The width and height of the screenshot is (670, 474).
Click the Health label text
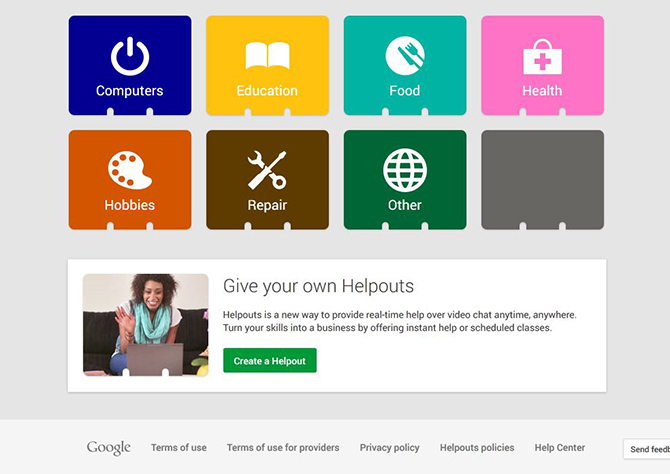pyautogui.click(x=542, y=91)
